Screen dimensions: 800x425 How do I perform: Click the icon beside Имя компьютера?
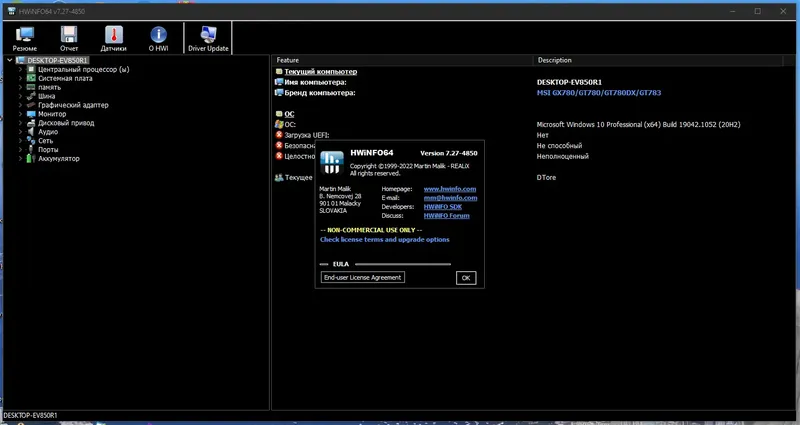click(x=279, y=82)
